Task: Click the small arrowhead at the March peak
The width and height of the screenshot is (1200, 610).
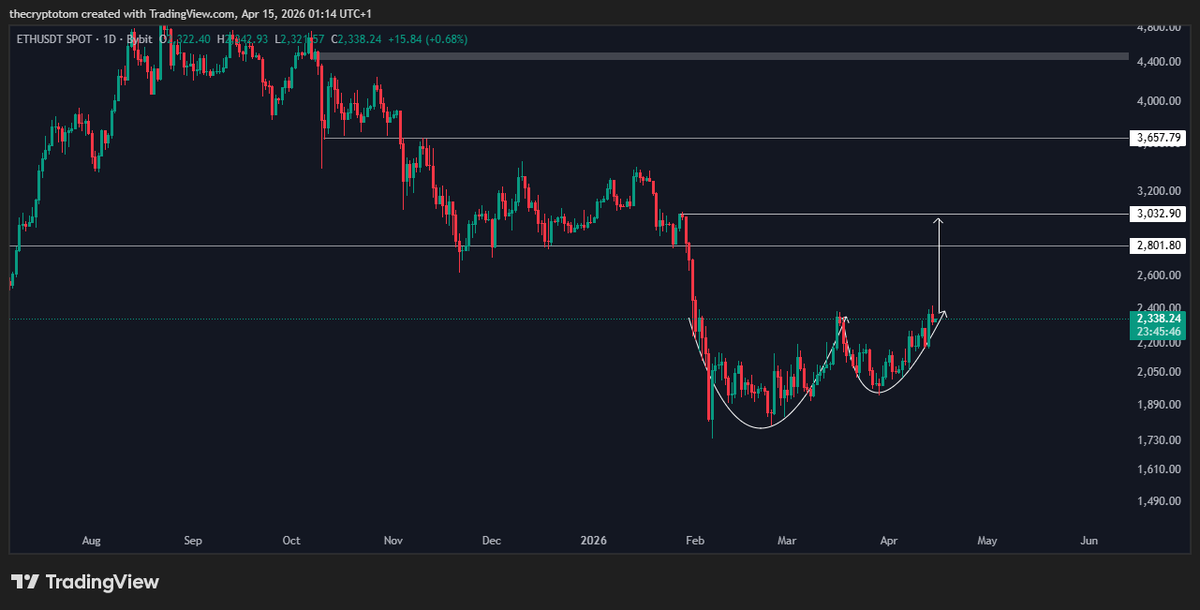Action: click(845, 319)
